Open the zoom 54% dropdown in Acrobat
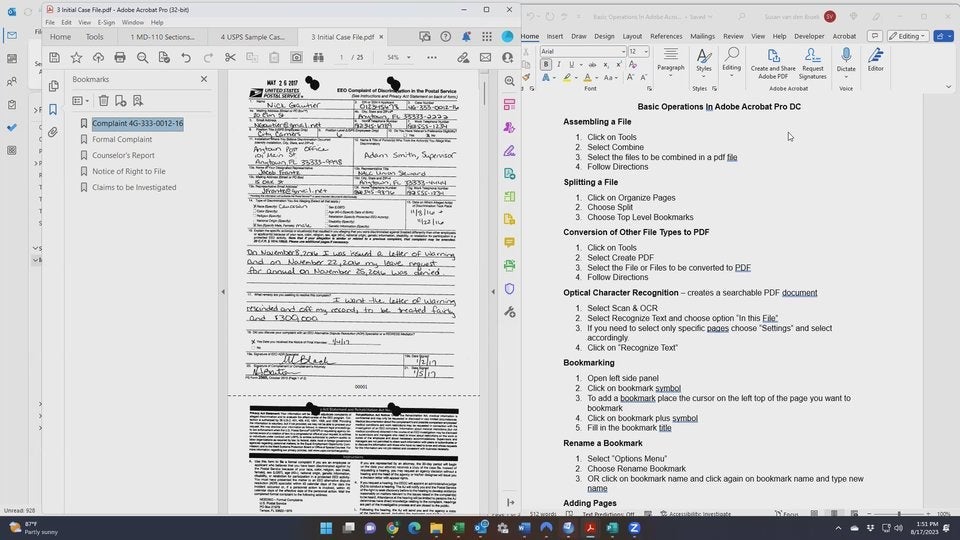960x540 pixels. [x=408, y=58]
